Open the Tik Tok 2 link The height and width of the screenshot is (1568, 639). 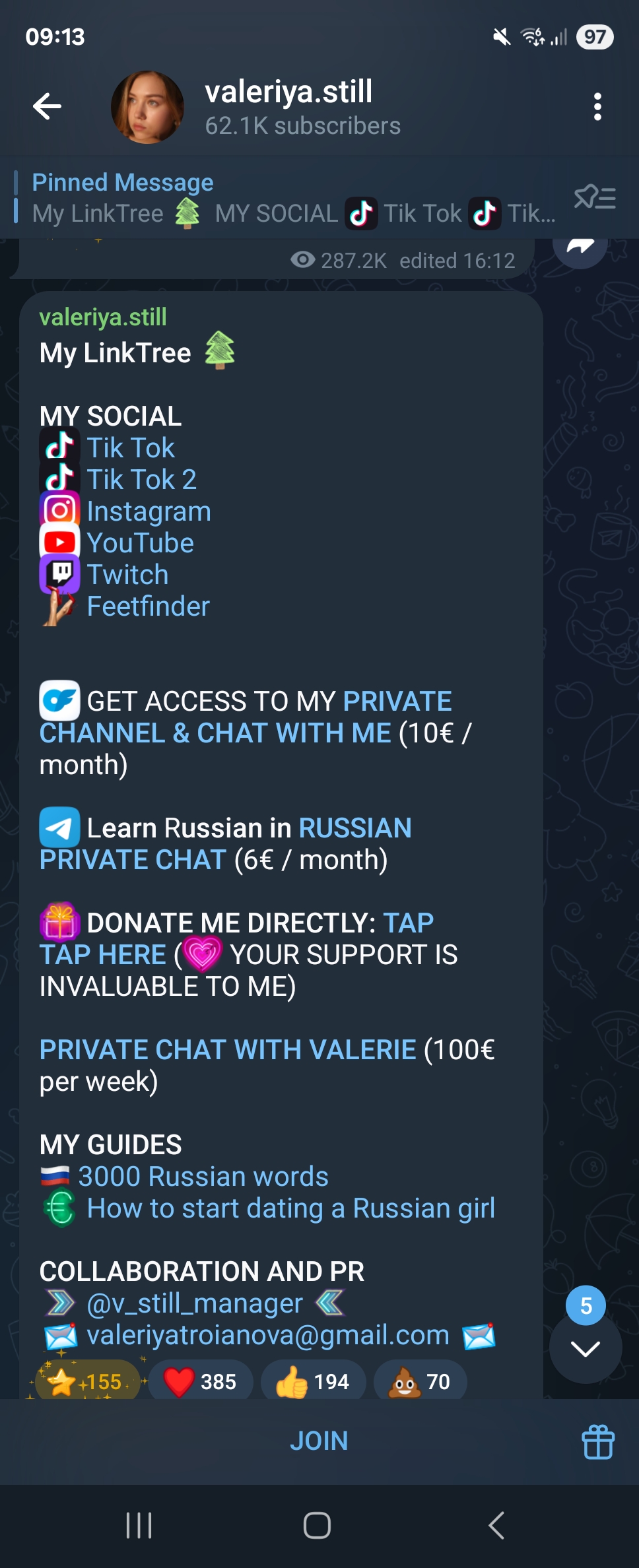pyautogui.click(x=141, y=480)
